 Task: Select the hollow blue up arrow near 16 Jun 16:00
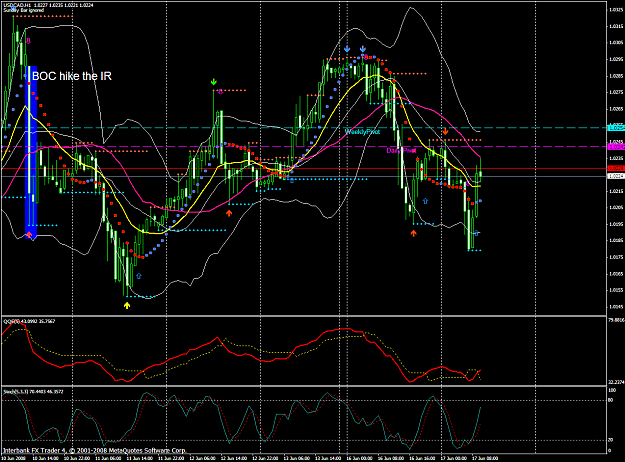pos(425,201)
